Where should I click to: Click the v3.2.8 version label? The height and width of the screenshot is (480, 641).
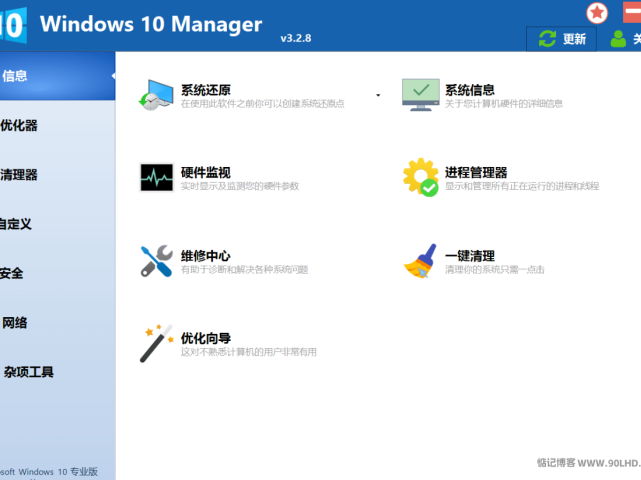296,38
